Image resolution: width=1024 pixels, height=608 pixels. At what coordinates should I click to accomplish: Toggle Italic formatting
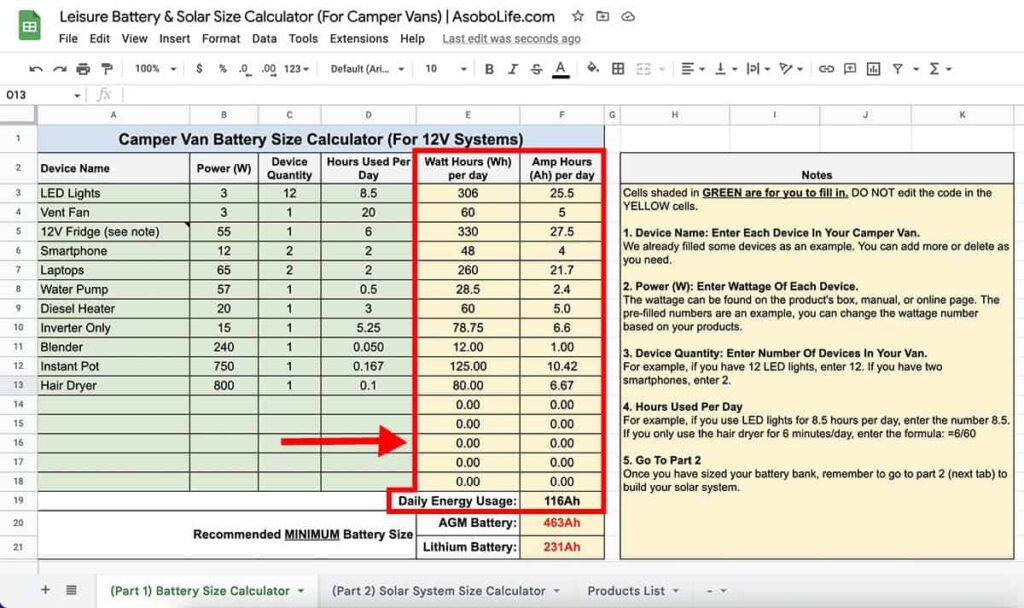click(x=513, y=69)
